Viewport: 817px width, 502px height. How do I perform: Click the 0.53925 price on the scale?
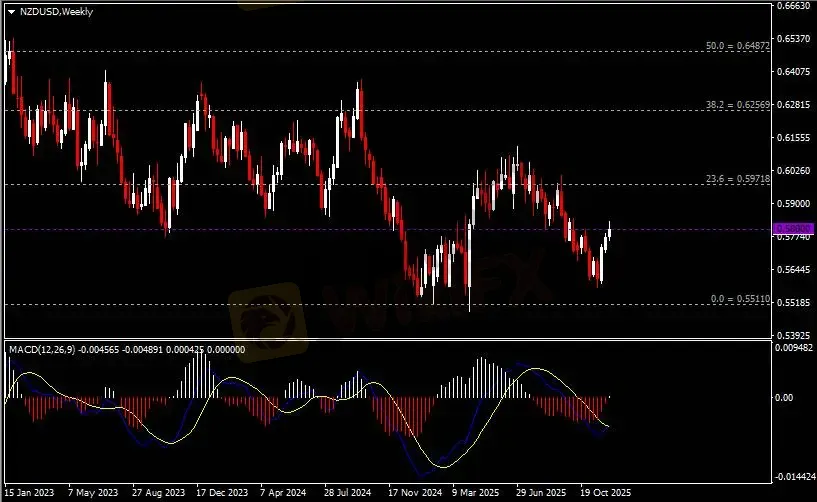(793, 335)
